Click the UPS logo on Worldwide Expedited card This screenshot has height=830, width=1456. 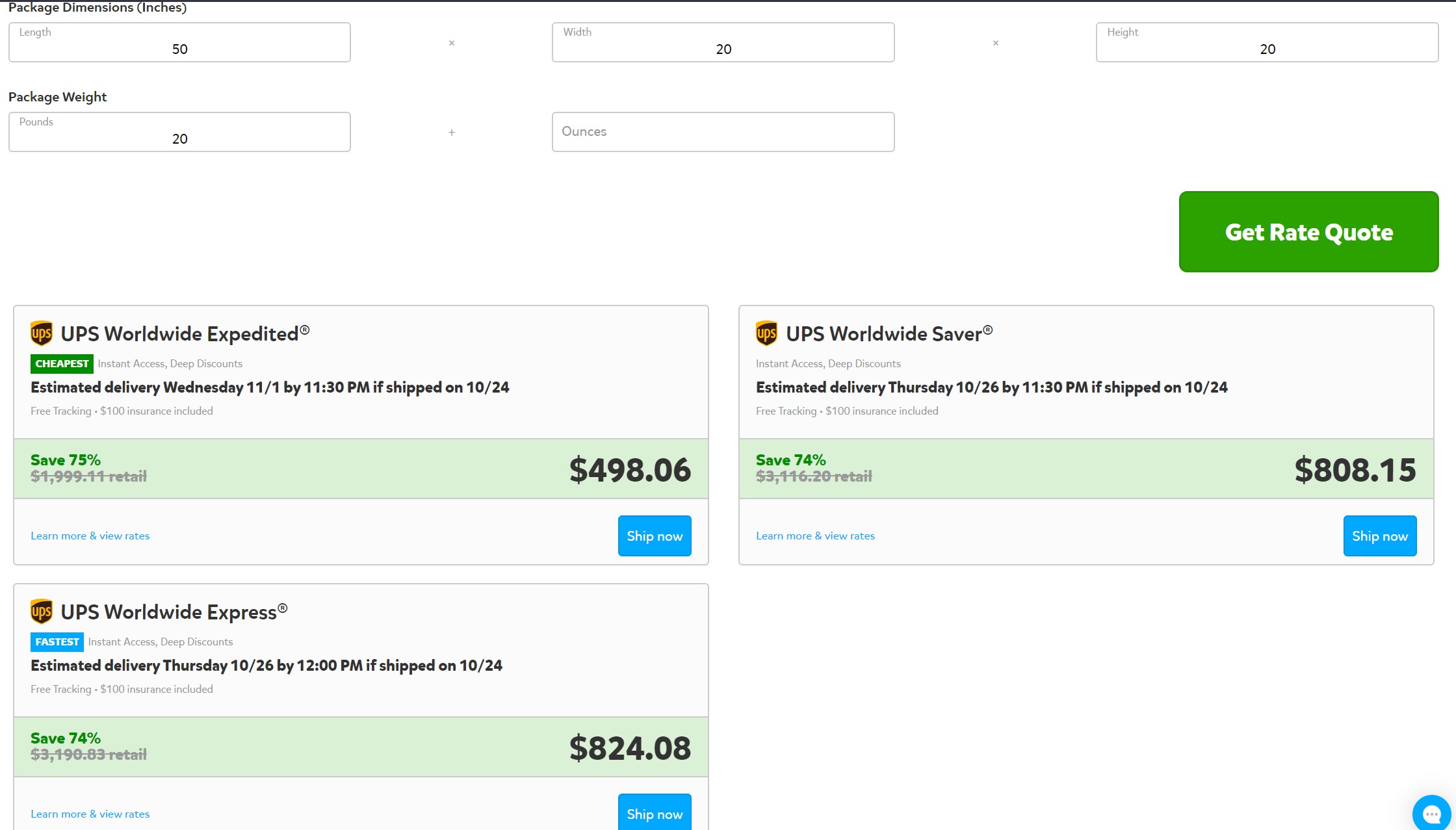[x=42, y=333]
